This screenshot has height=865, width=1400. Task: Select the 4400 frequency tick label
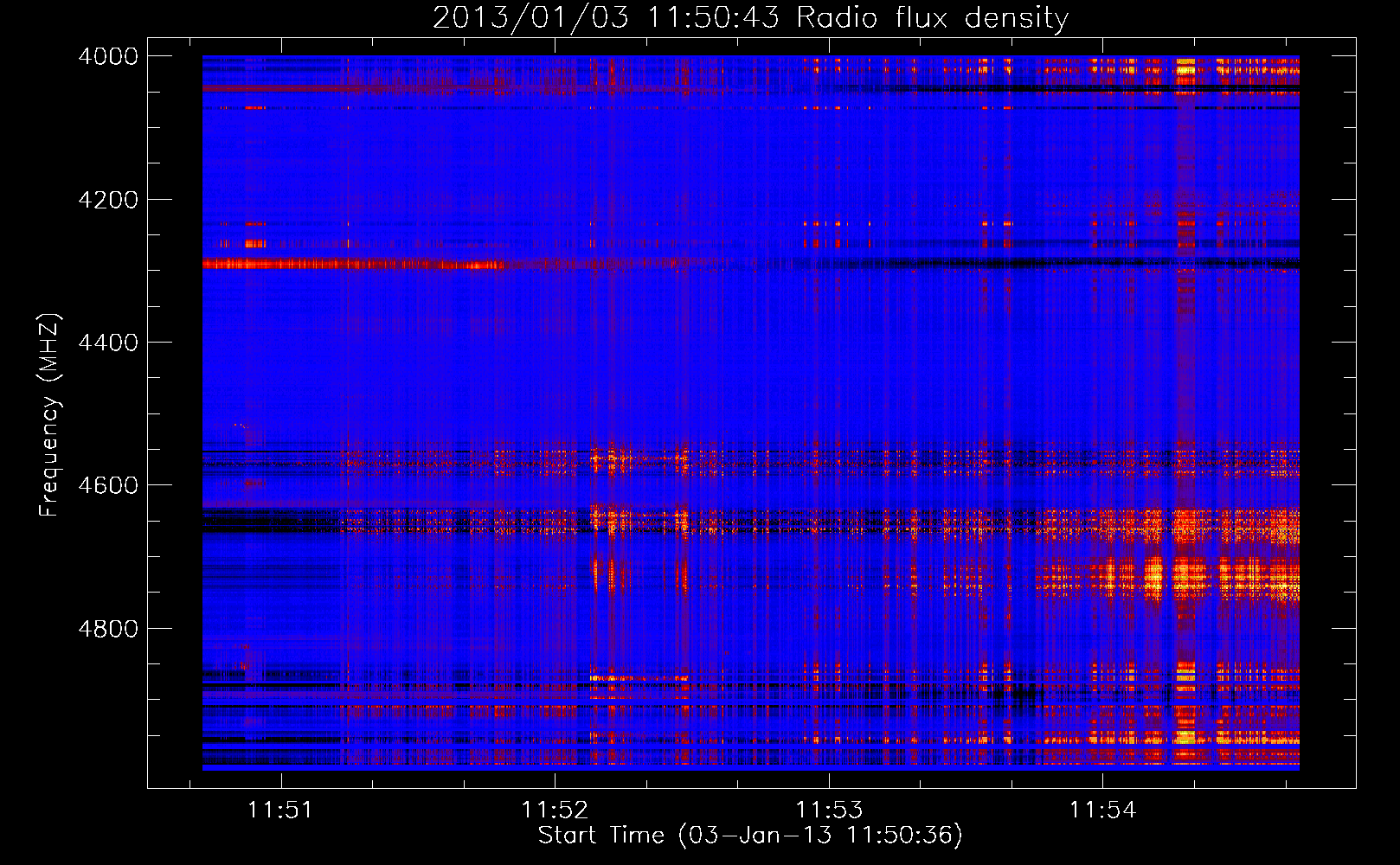pos(108,343)
